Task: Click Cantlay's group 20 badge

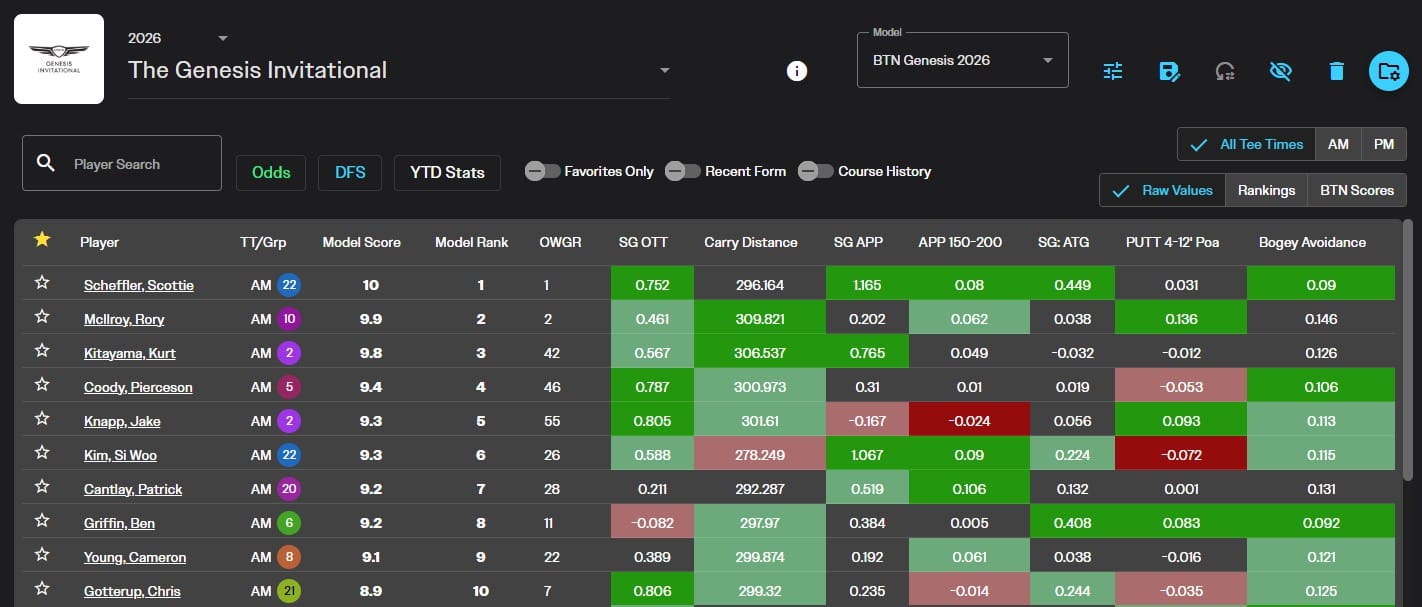Action: point(289,489)
